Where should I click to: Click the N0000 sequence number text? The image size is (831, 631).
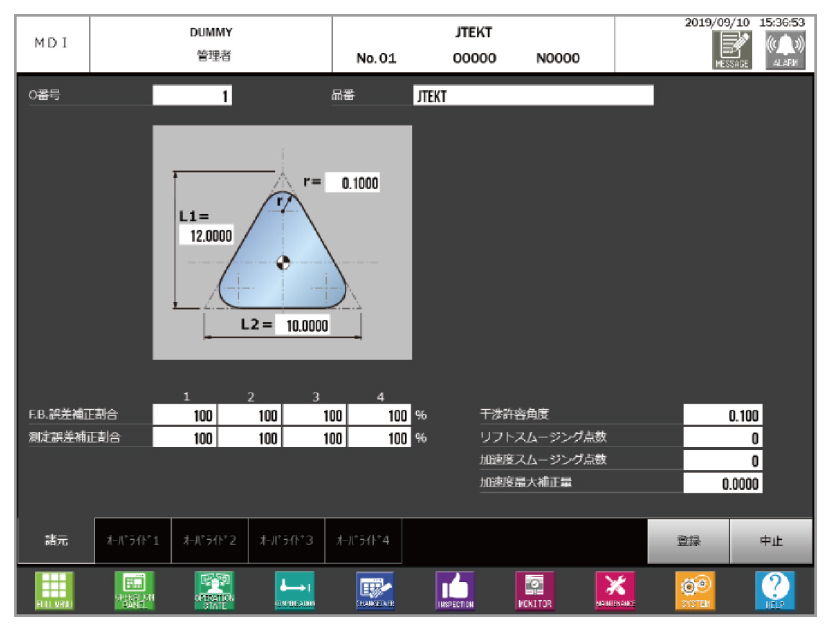click(x=558, y=58)
